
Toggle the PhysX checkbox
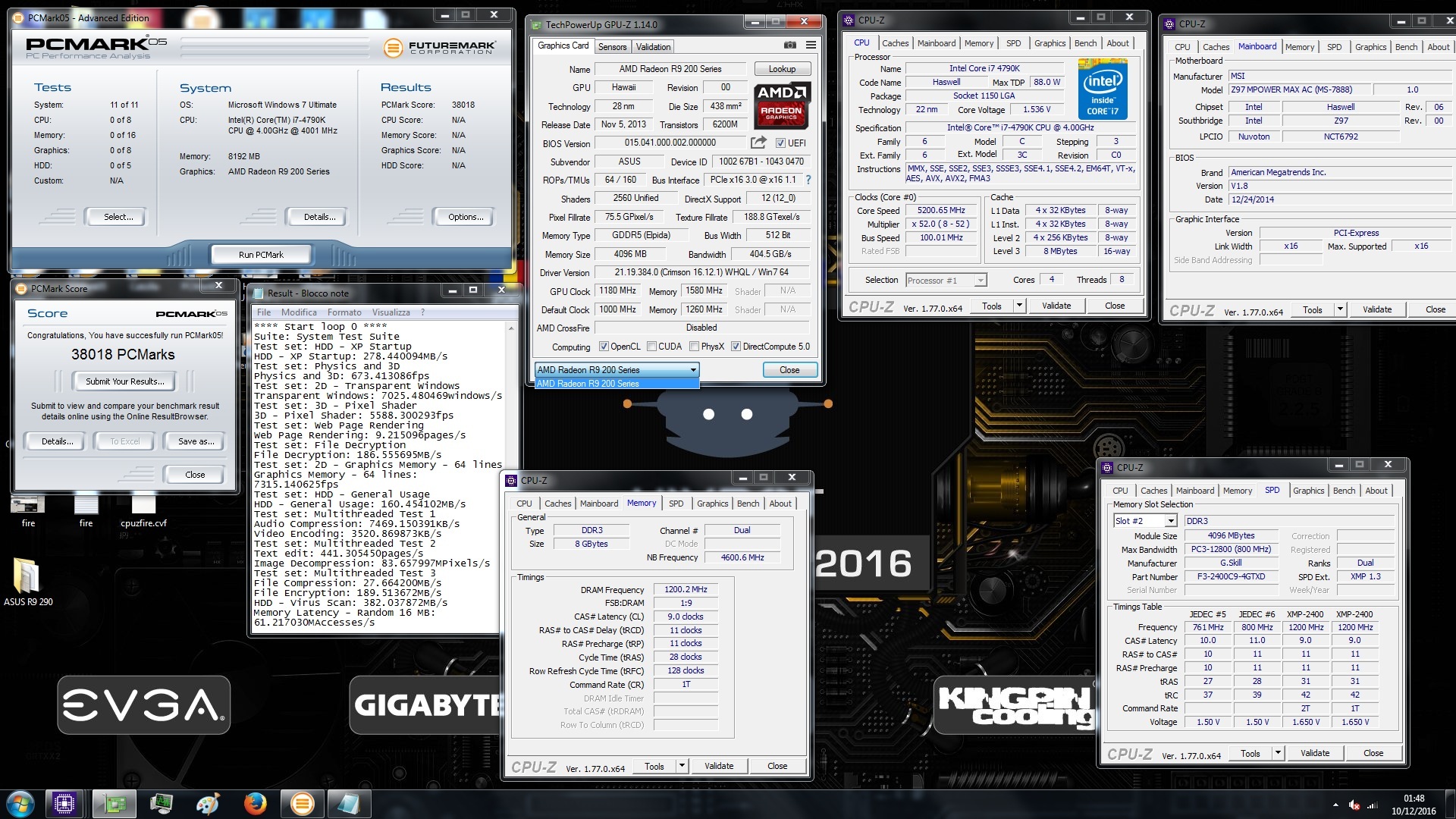tap(694, 347)
